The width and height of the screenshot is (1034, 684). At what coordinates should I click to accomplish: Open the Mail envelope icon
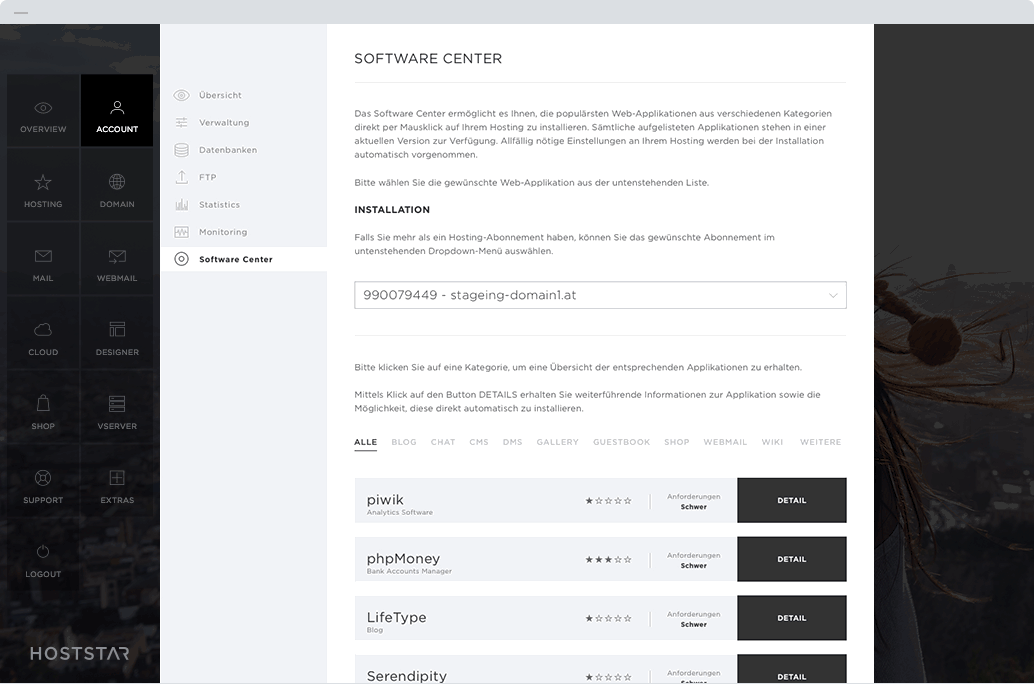click(43, 256)
